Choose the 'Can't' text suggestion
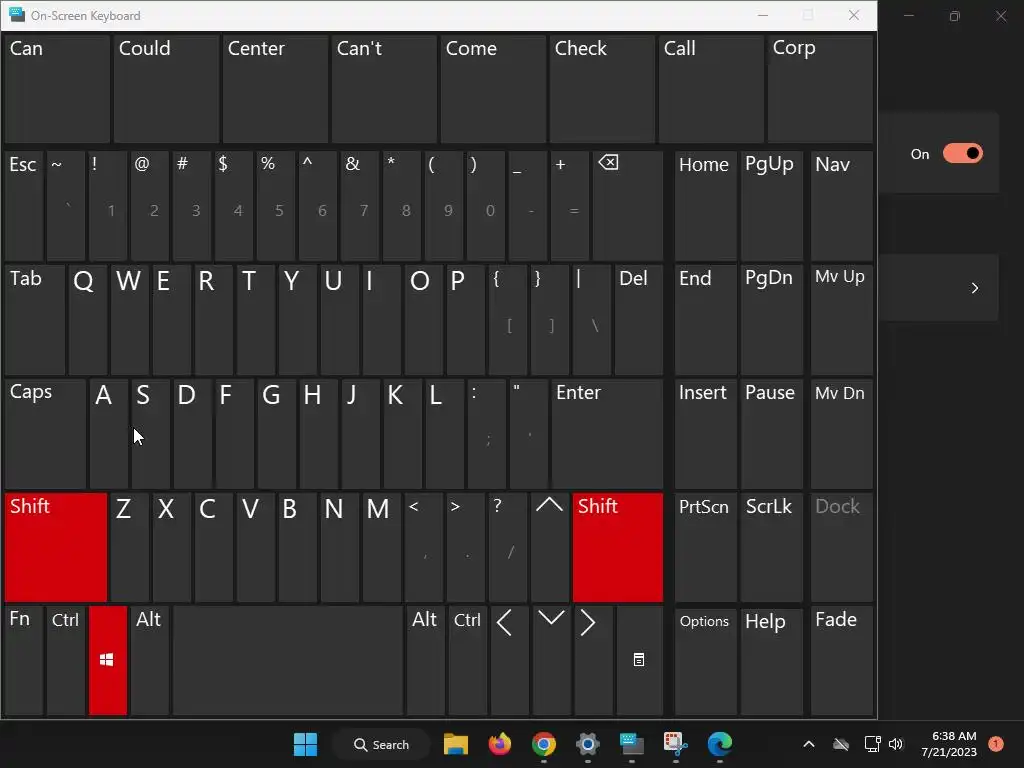1024x768 pixels. coord(384,89)
